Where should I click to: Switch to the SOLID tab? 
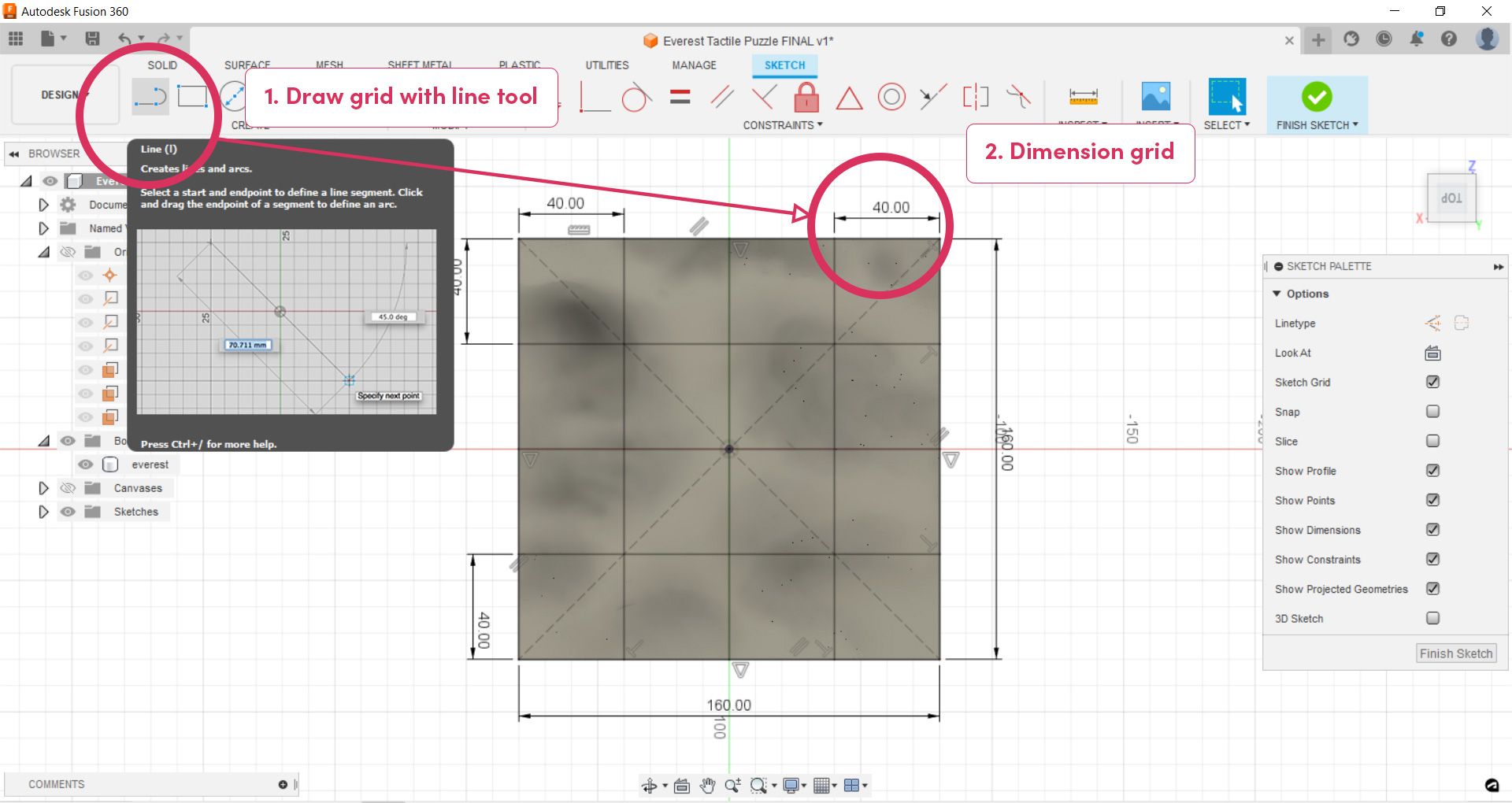pos(162,65)
